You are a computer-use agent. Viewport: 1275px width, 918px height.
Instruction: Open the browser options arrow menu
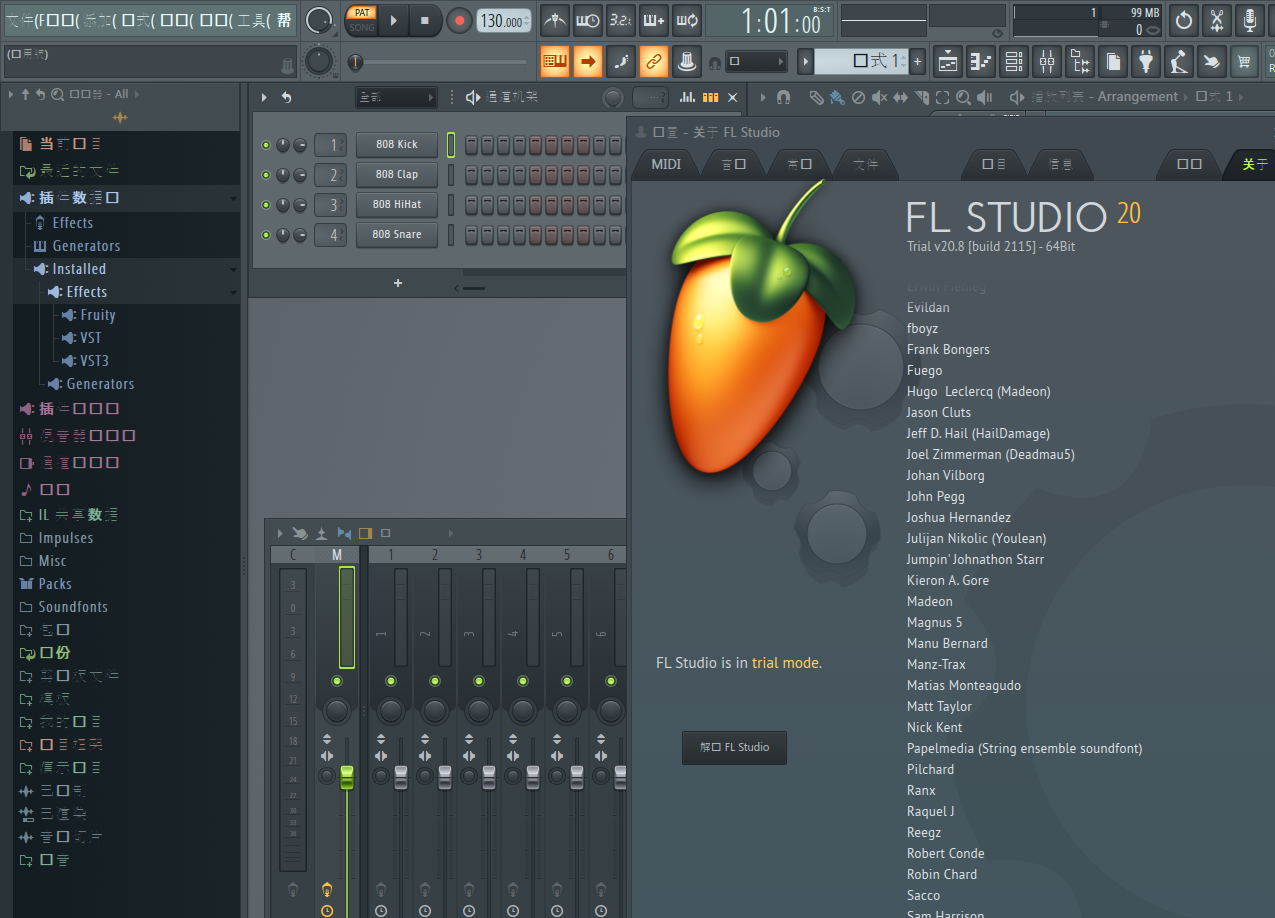click(x=10, y=94)
